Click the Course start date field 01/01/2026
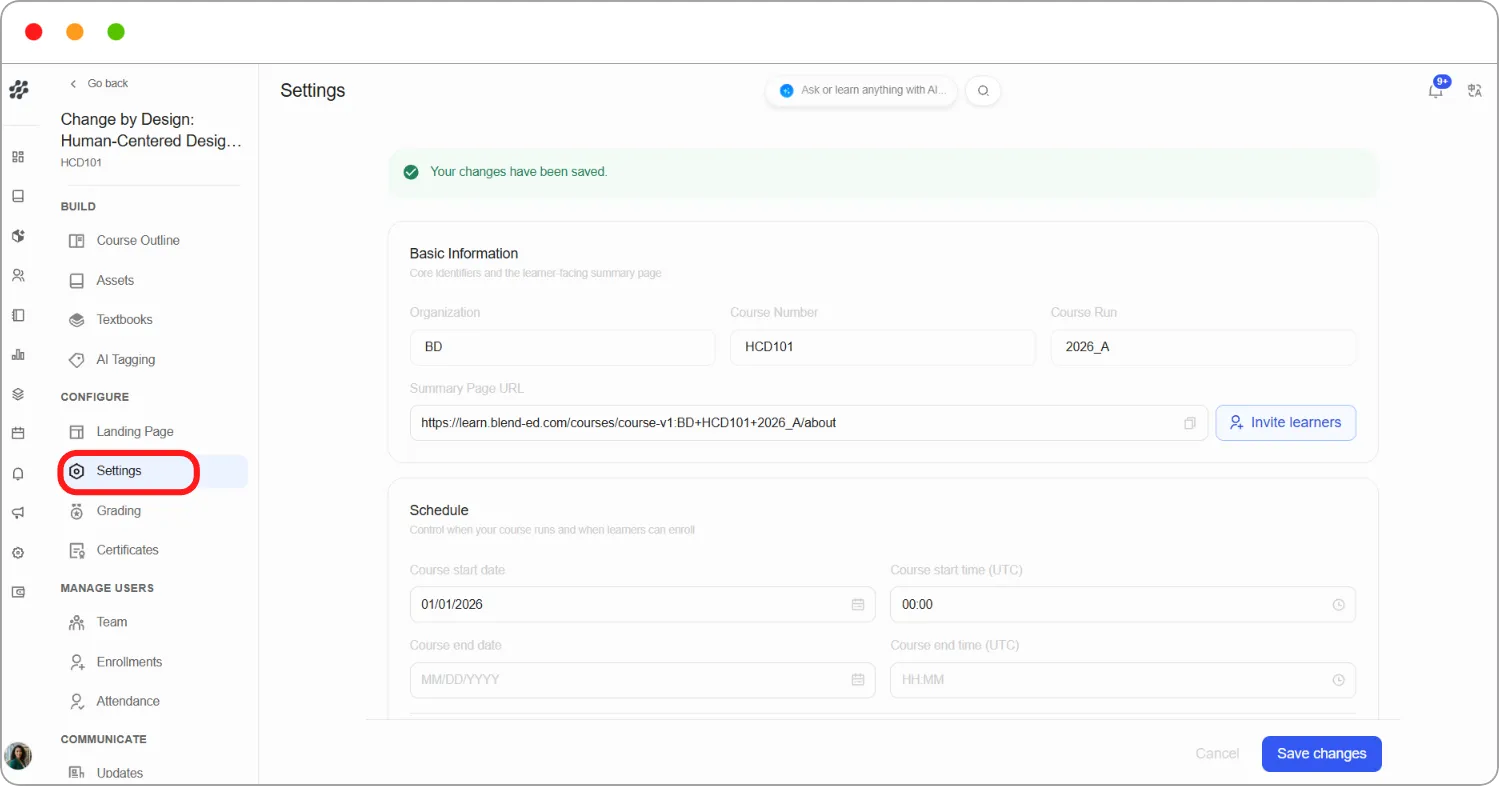 click(x=642, y=604)
